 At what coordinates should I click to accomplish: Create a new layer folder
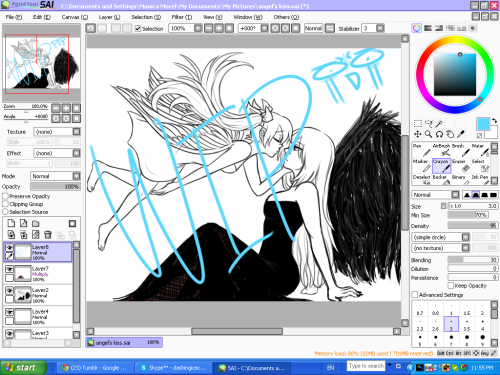[x=36, y=223]
